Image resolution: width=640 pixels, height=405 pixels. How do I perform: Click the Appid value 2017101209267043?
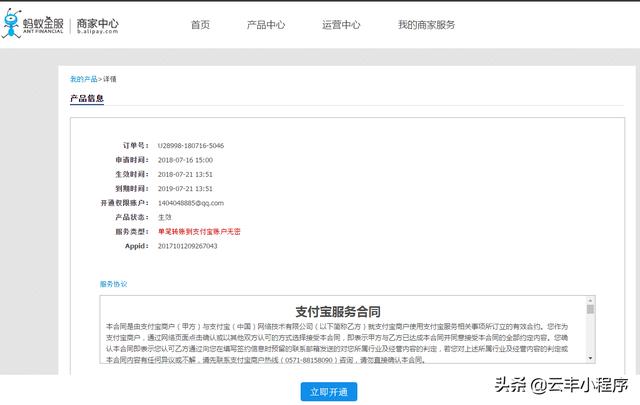pos(187,246)
